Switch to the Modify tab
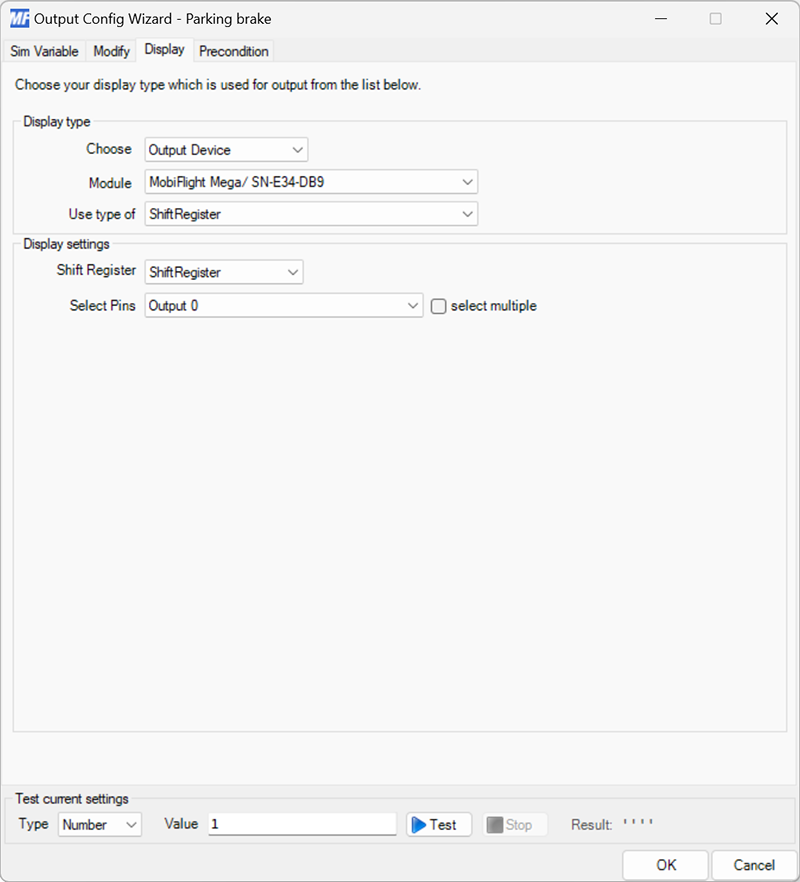800x882 pixels. pos(110,51)
